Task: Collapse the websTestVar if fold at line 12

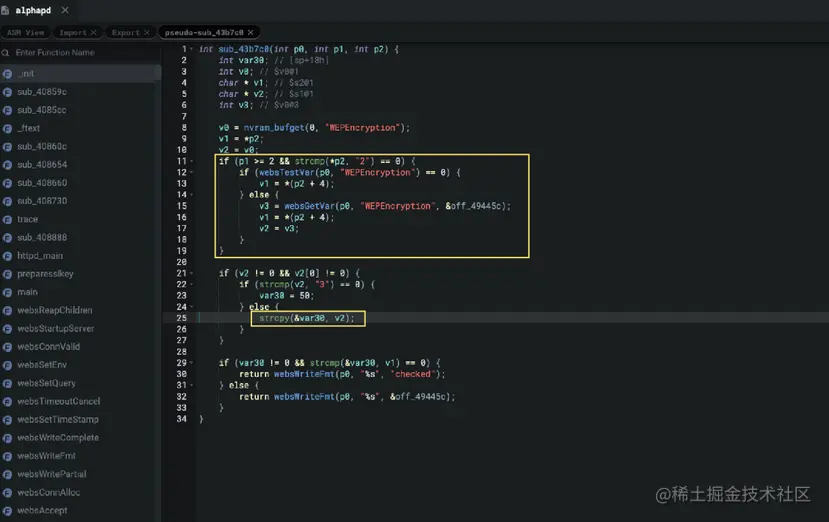Action: click(191, 172)
